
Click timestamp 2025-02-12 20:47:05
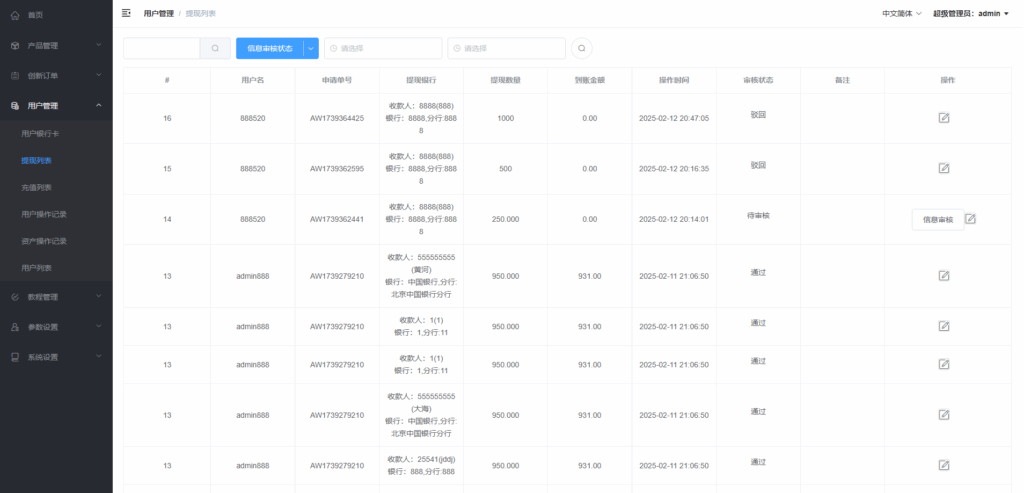click(x=674, y=118)
